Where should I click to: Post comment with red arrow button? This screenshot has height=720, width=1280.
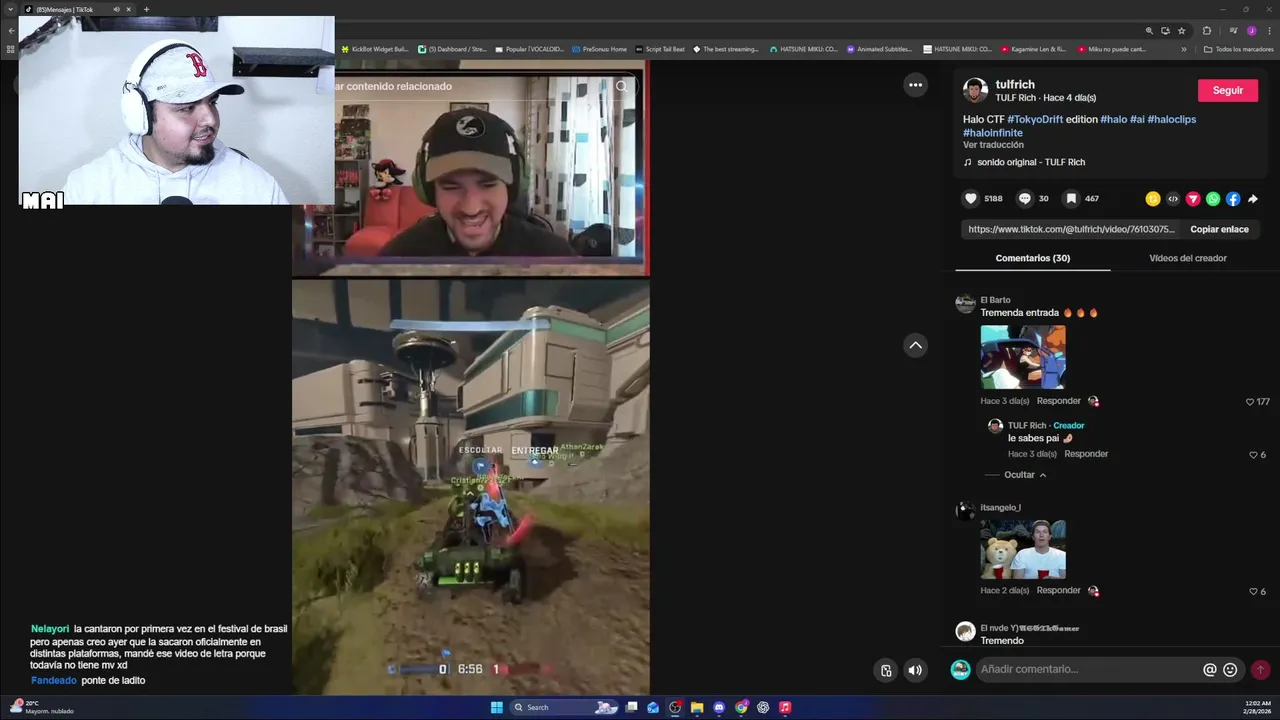point(1260,670)
